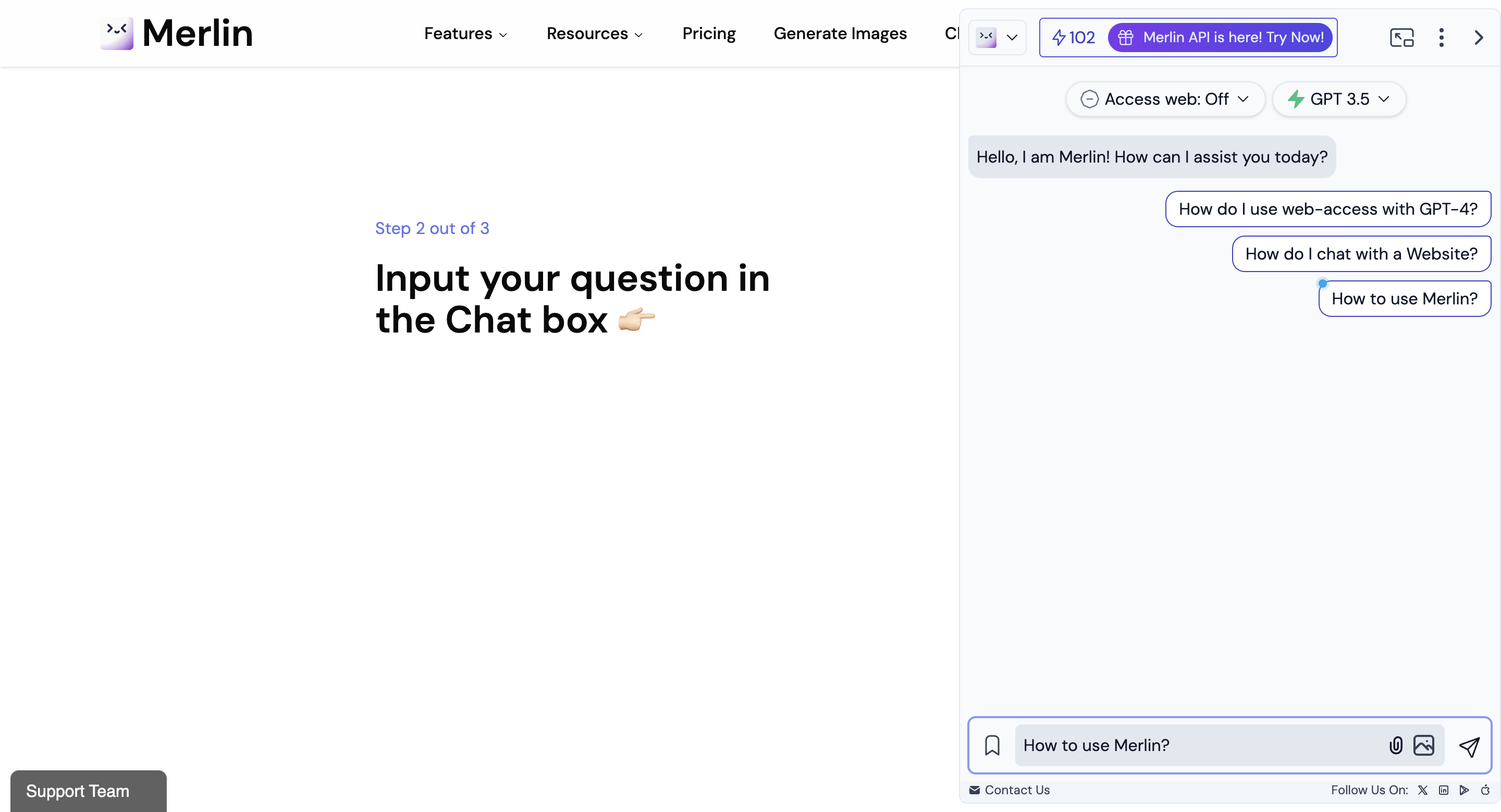Open the three-dot more options menu

coord(1441,38)
